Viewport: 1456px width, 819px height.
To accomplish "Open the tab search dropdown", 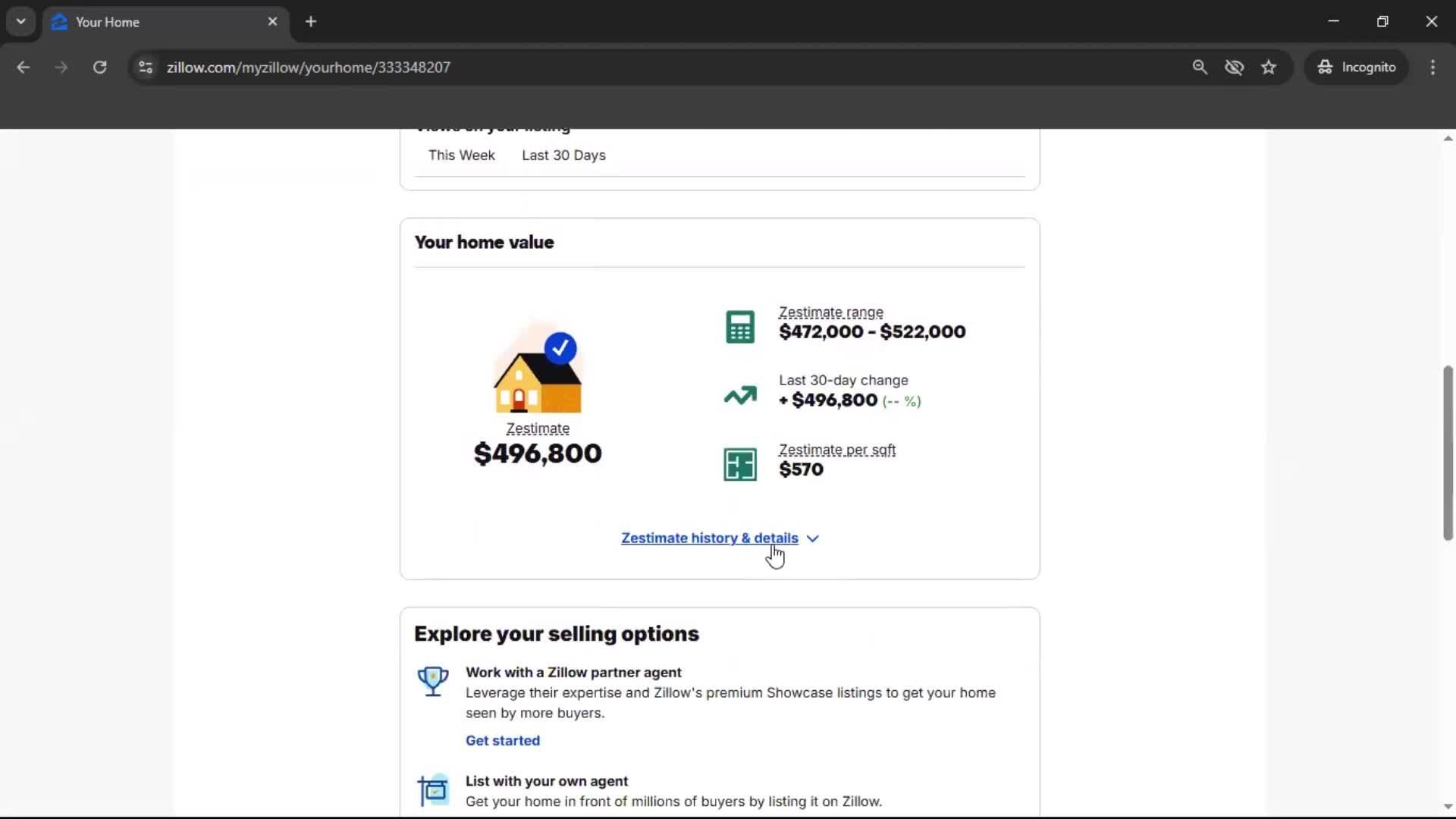I will [x=20, y=21].
